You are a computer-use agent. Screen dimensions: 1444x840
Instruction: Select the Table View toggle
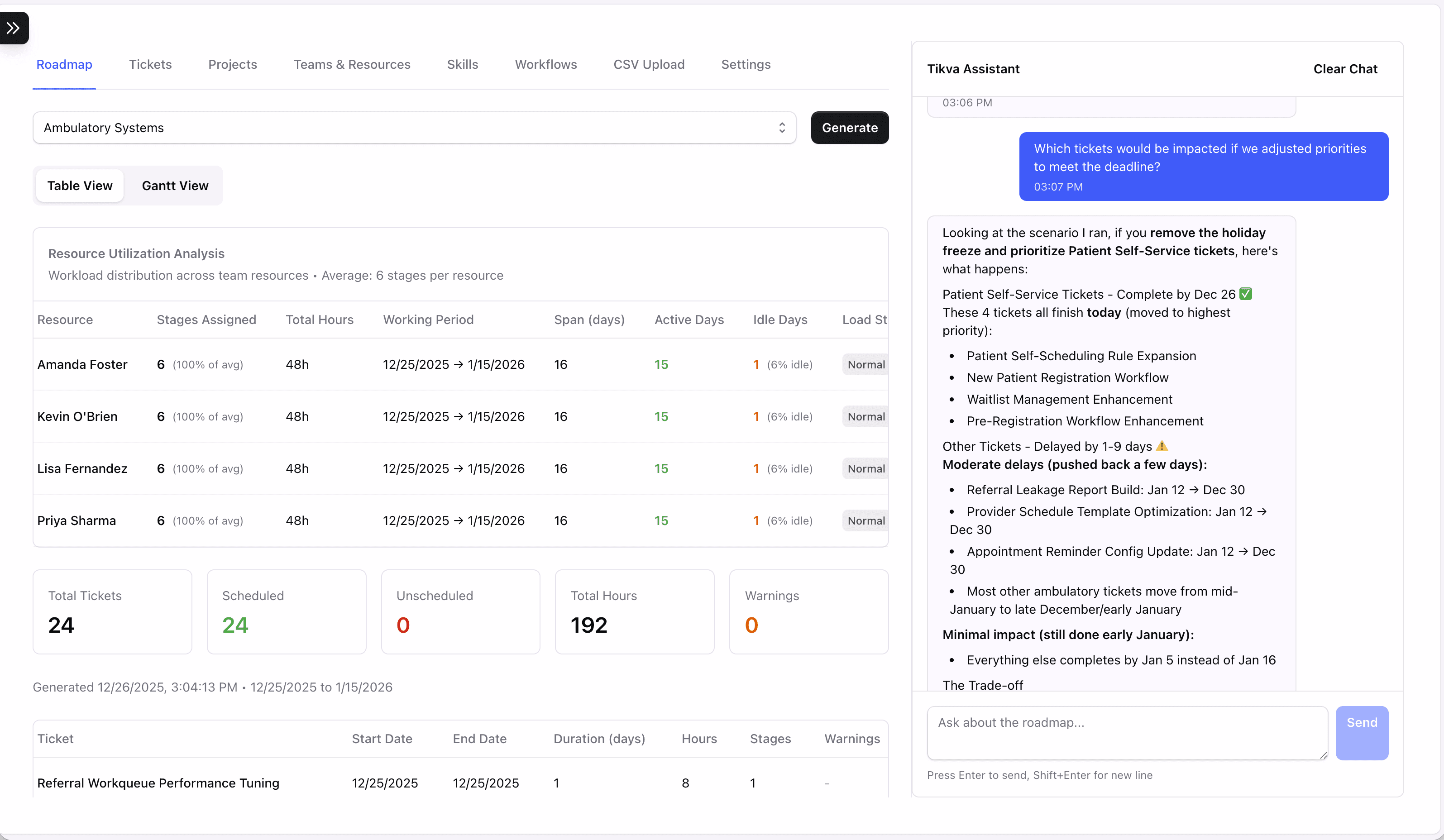click(x=80, y=186)
